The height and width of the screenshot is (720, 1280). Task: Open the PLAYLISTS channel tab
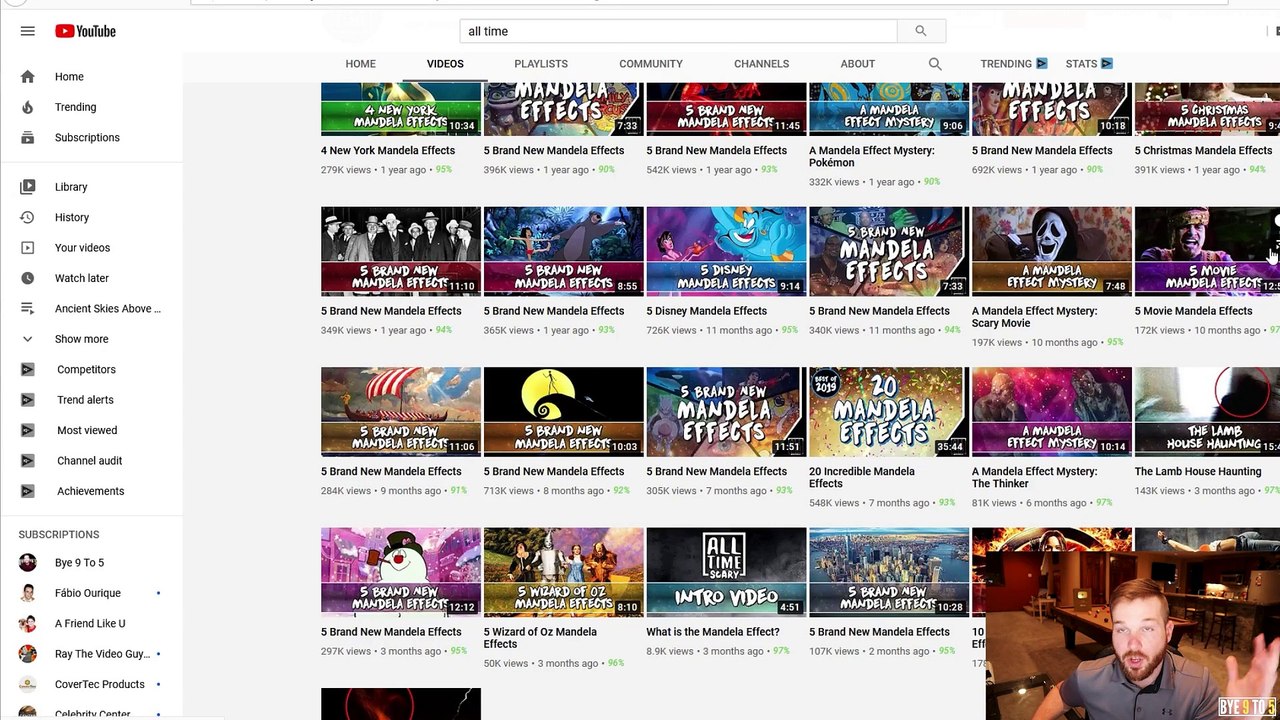tap(541, 63)
